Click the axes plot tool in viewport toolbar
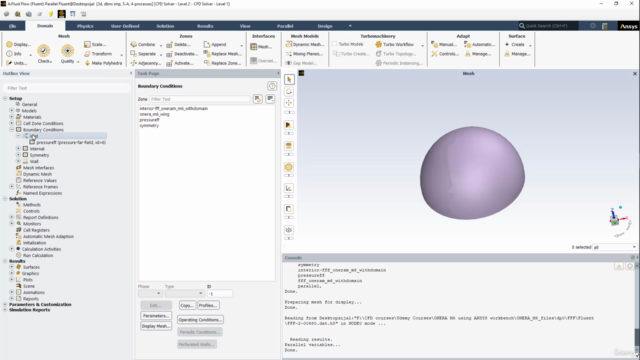This screenshot has width=640, height=360. click(289, 188)
